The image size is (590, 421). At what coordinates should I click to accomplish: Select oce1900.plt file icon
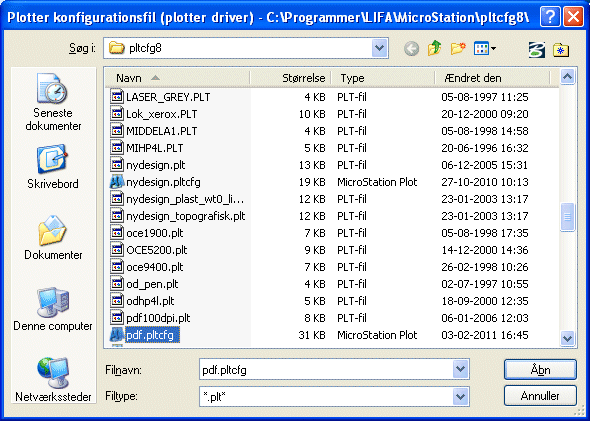117,233
